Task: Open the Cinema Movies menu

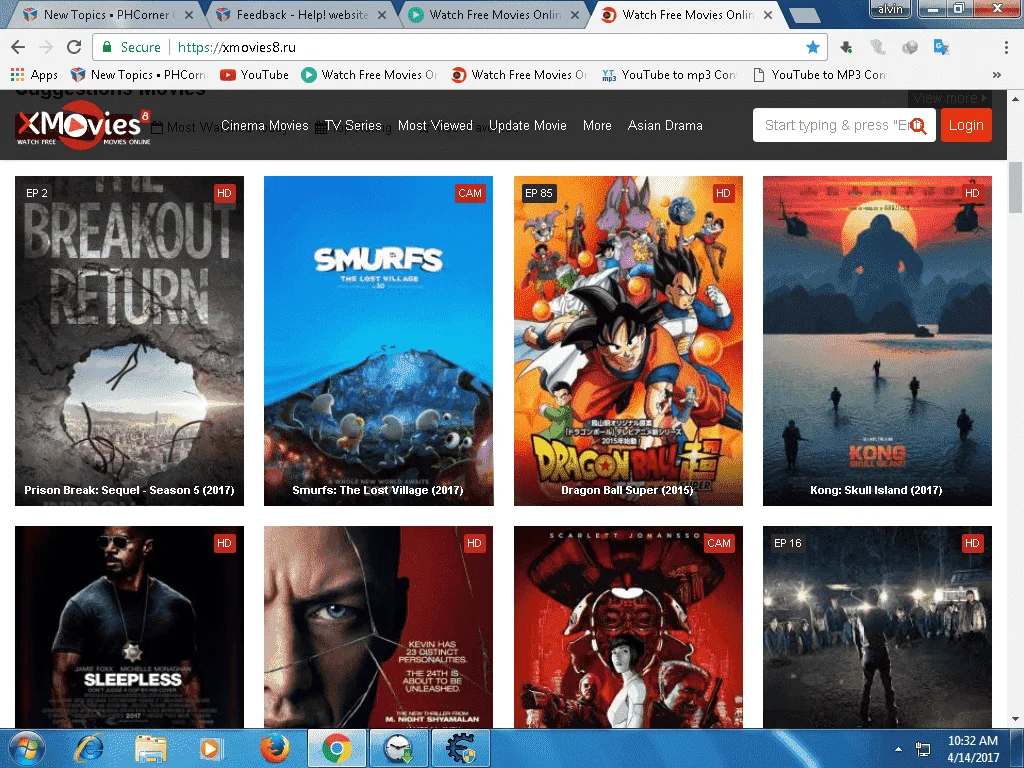Action: (264, 125)
